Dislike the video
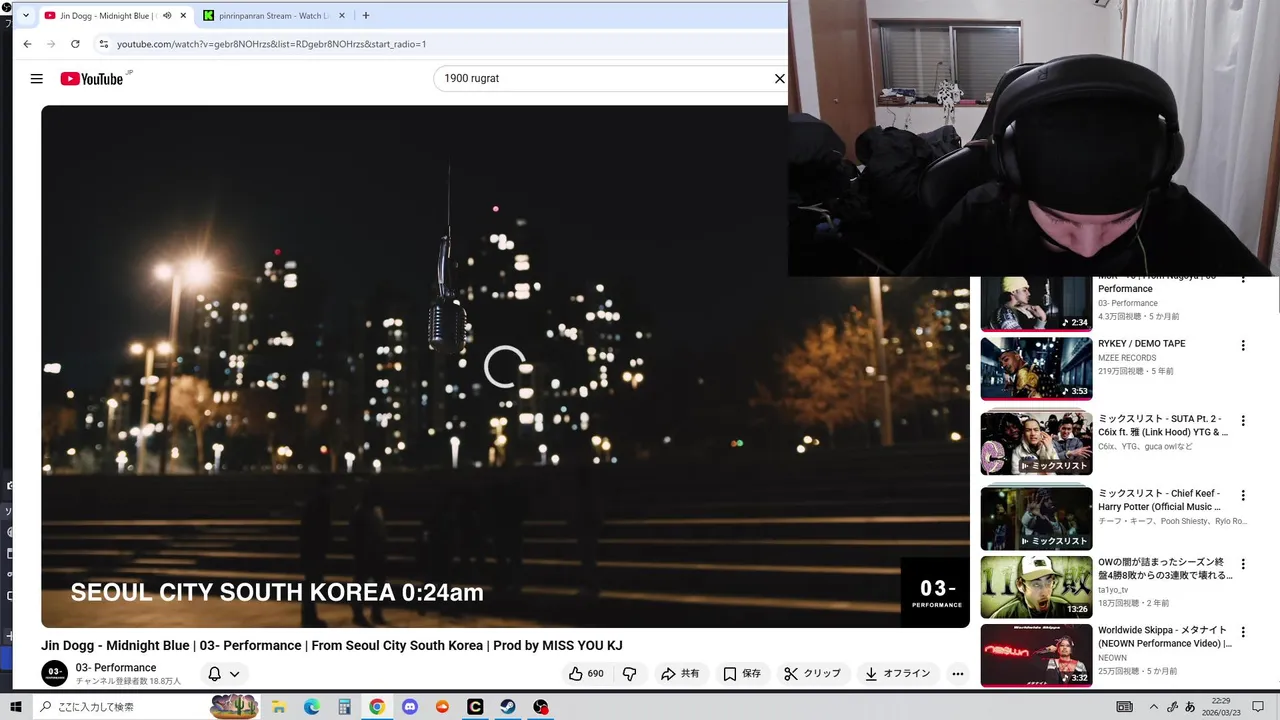Viewport: 1280px width, 720px height. 629,674
